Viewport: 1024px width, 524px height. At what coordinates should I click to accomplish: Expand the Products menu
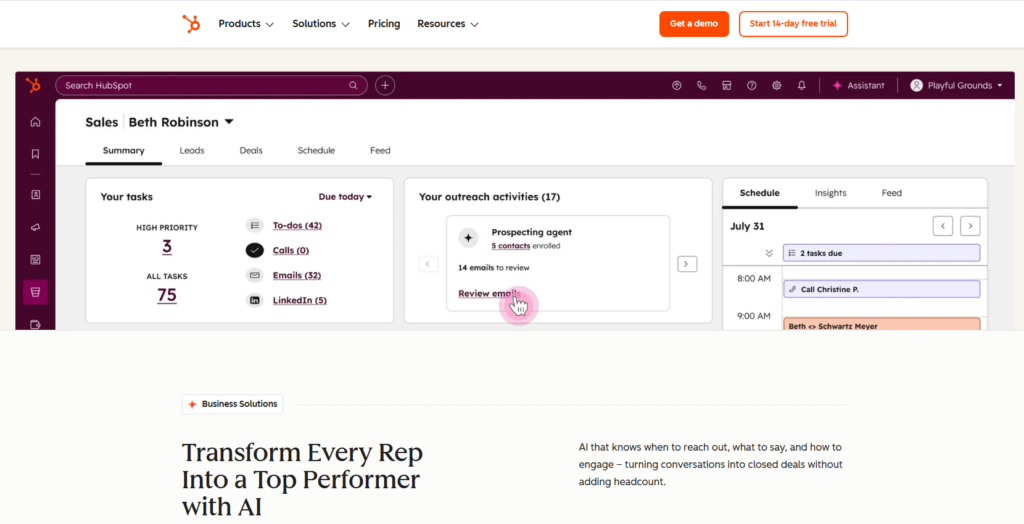pyautogui.click(x=246, y=24)
